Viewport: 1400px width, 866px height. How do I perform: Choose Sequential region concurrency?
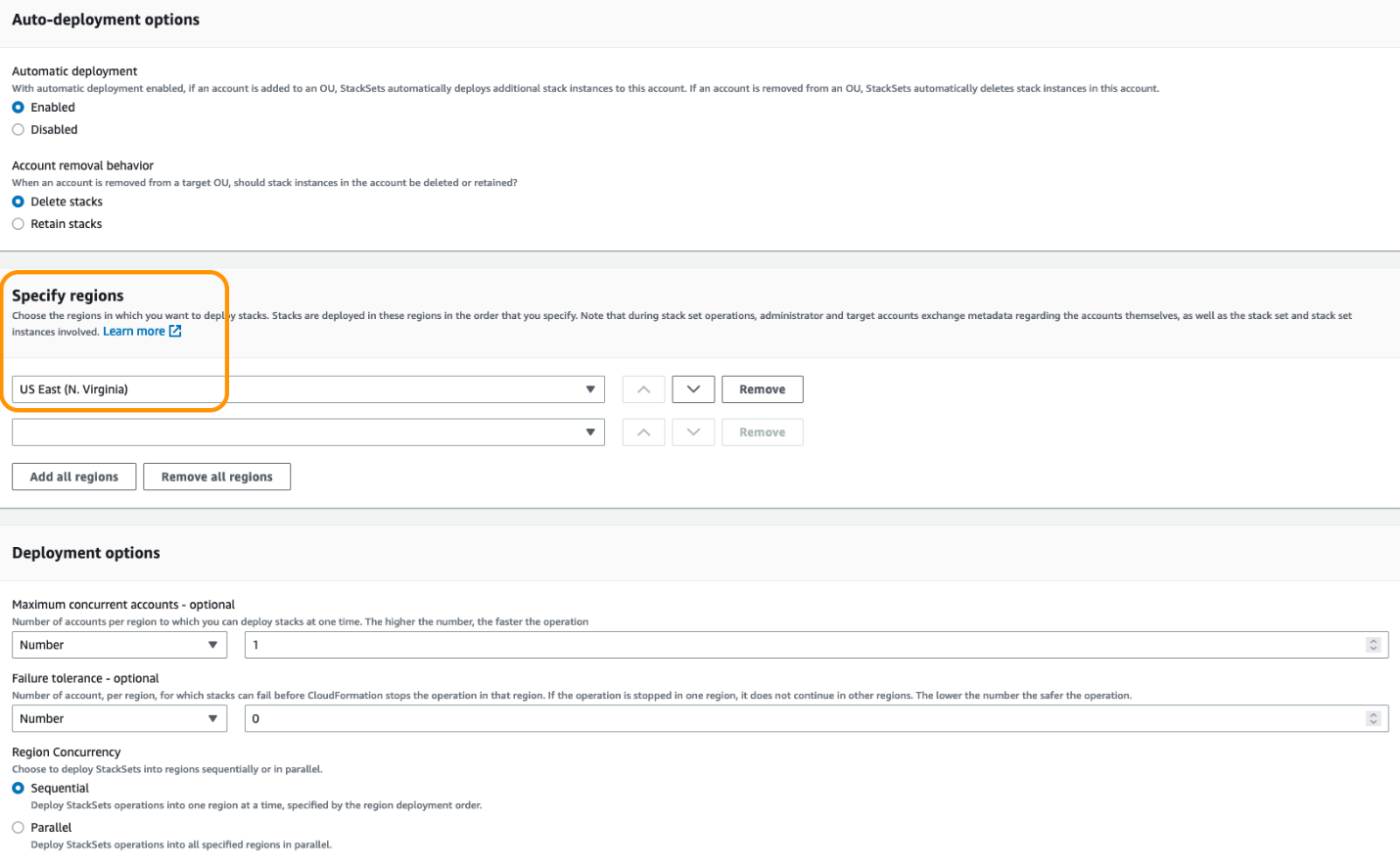click(x=17, y=788)
